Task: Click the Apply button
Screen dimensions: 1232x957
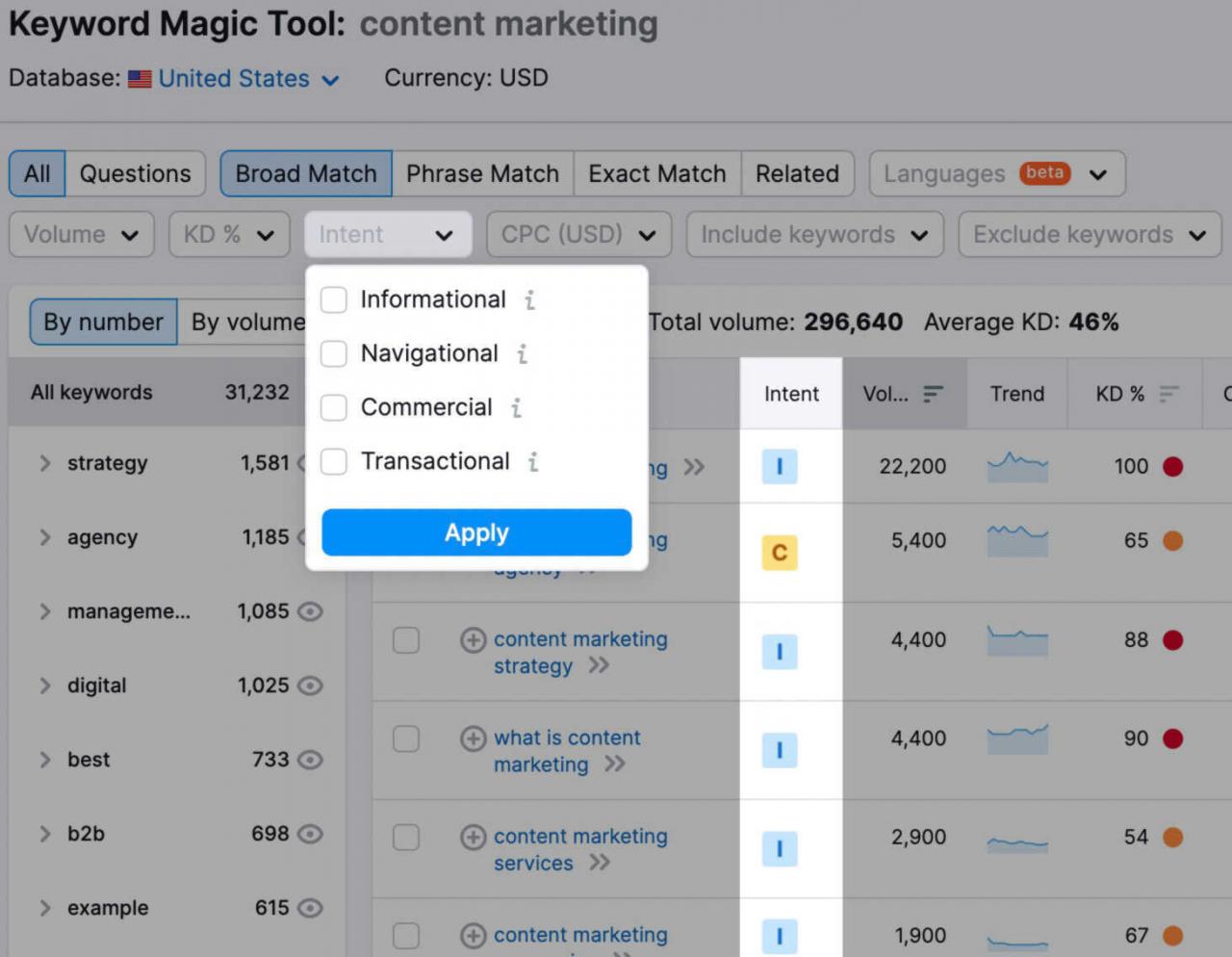Action: [x=476, y=532]
